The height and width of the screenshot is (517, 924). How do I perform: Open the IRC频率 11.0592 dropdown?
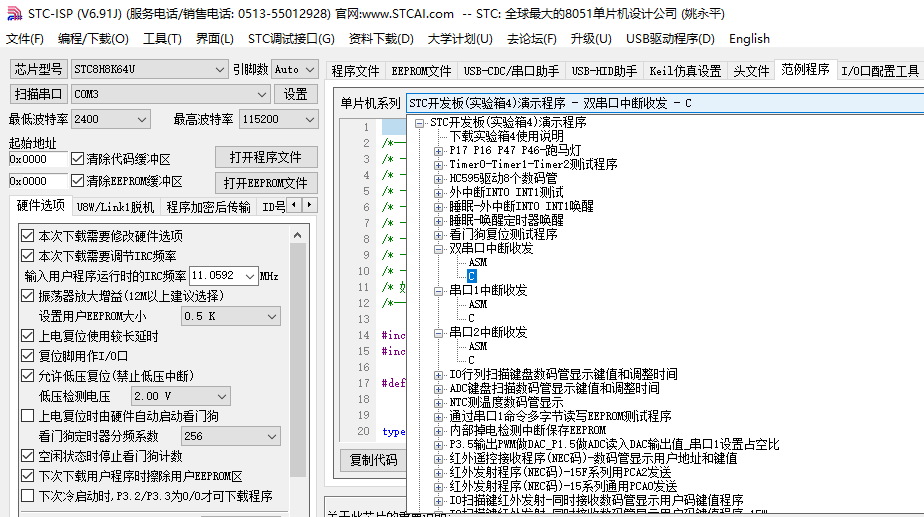(223, 276)
